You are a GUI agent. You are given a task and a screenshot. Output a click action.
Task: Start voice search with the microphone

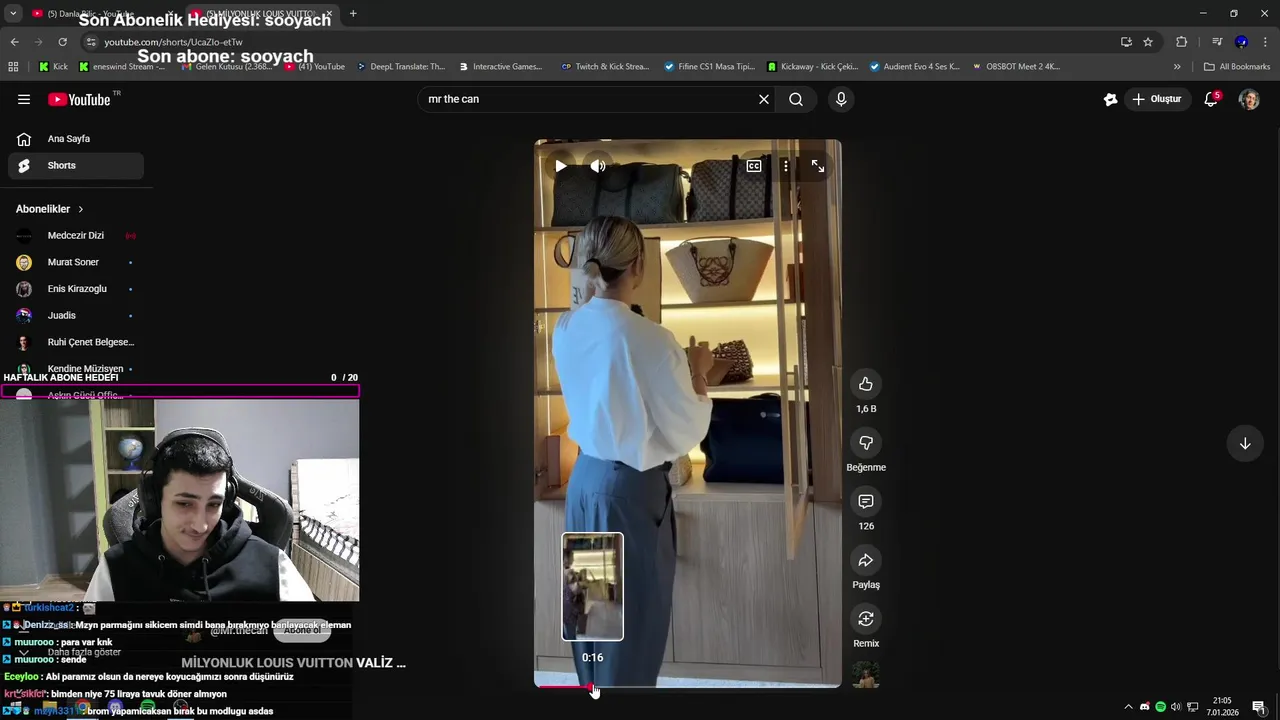pyautogui.click(x=841, y=99)
